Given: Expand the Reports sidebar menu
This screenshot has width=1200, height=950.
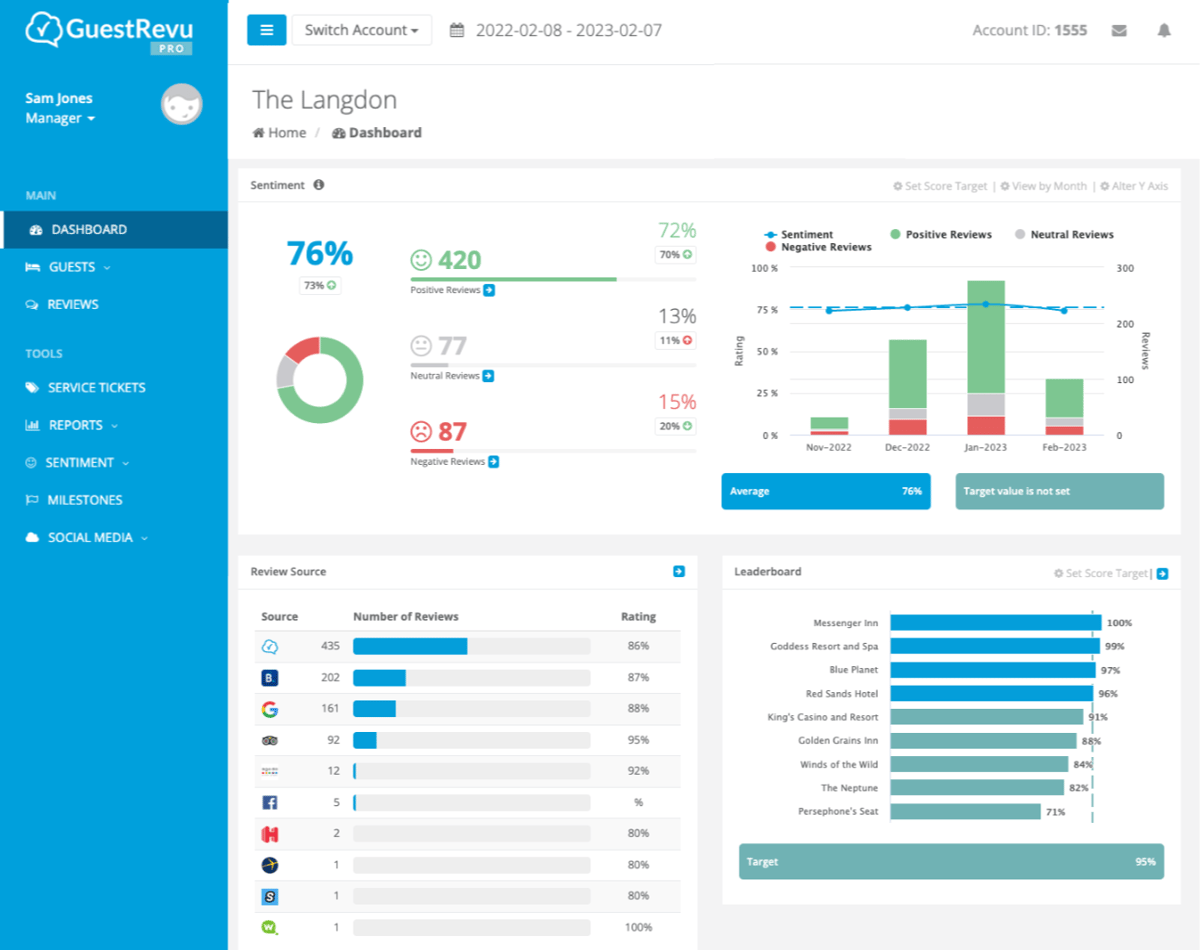Looking at the screenshot, I should coord(76,425).
